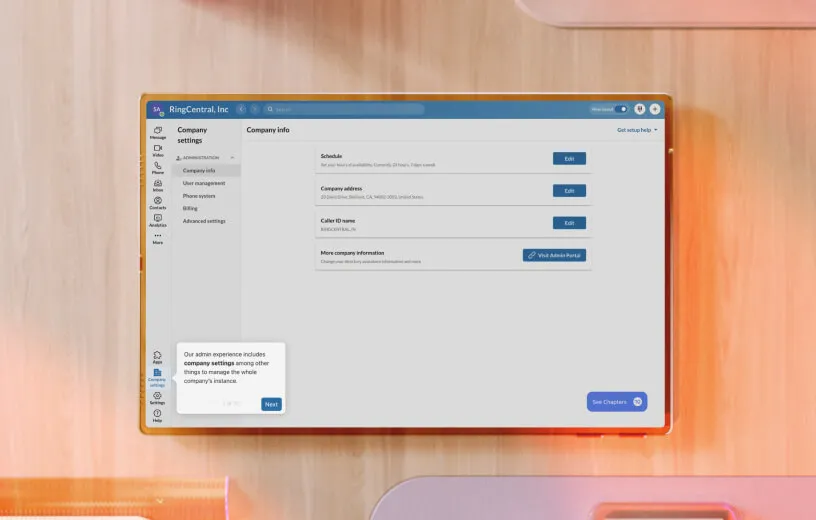Viewport: 816px width, 520px height.
Task: Open the Message section in sidebar
Action: click(x=158, y=133)
